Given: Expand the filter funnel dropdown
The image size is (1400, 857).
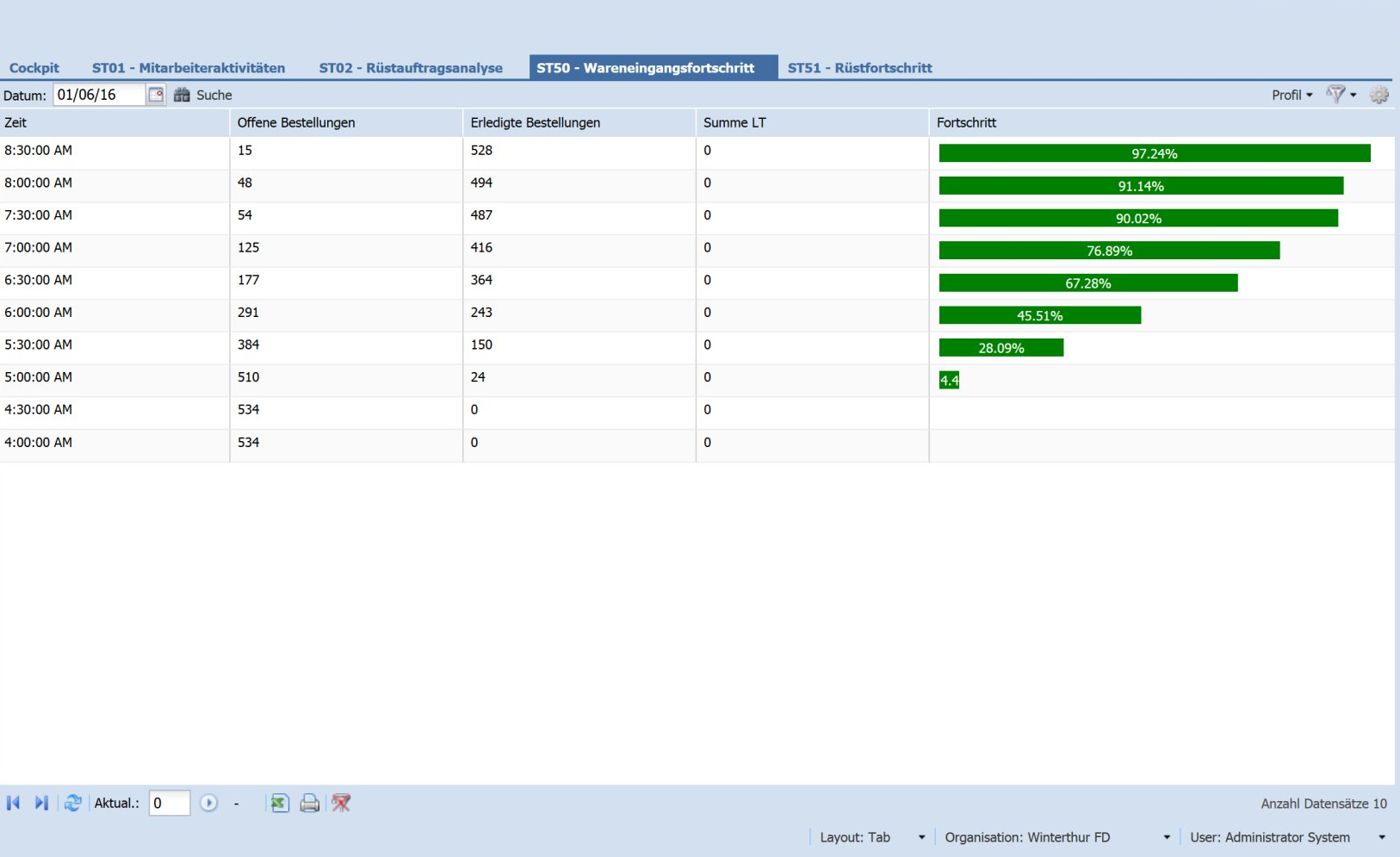Looking at the screenshot, I should [x=1341, y=95].
